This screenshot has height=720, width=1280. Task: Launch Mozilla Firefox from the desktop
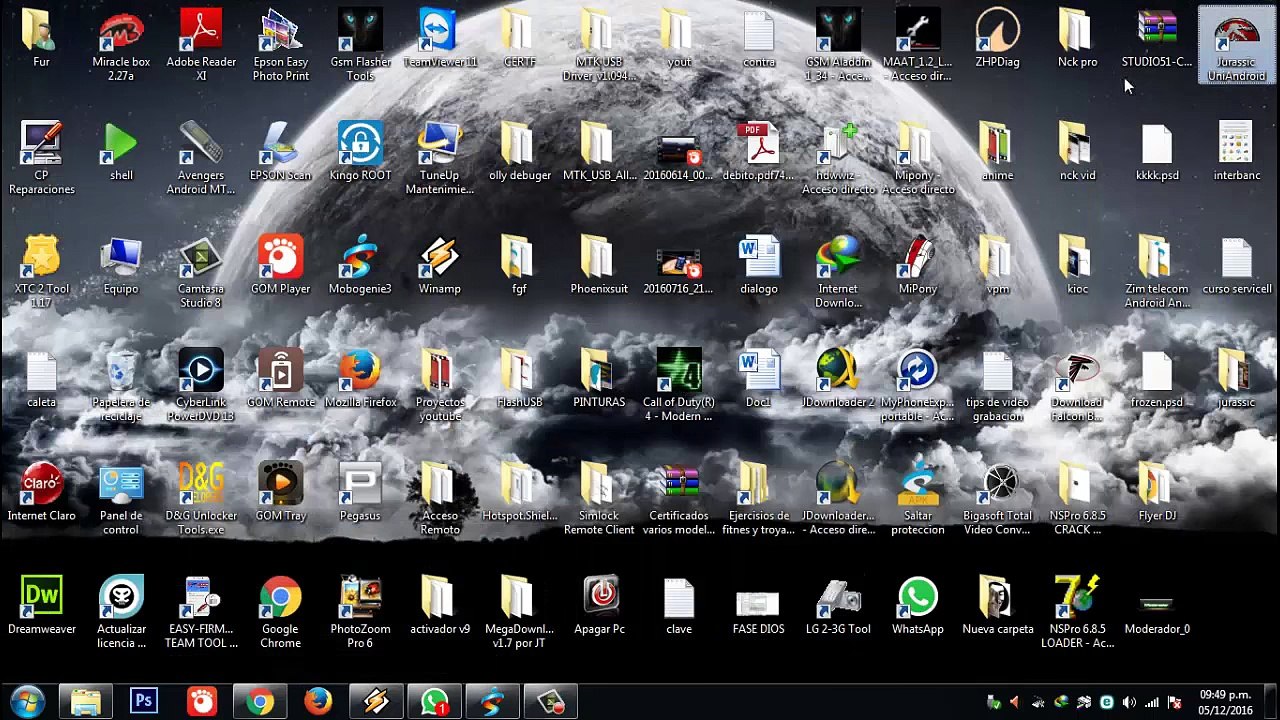[360, 378]
